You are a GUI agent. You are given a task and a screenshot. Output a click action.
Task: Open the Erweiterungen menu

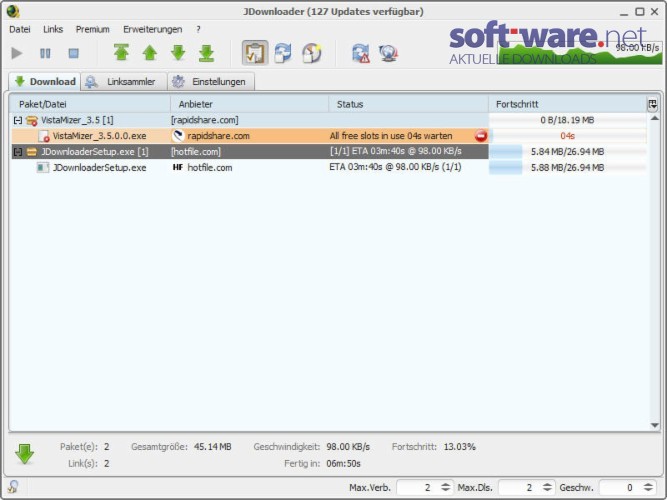click(153, 29)
